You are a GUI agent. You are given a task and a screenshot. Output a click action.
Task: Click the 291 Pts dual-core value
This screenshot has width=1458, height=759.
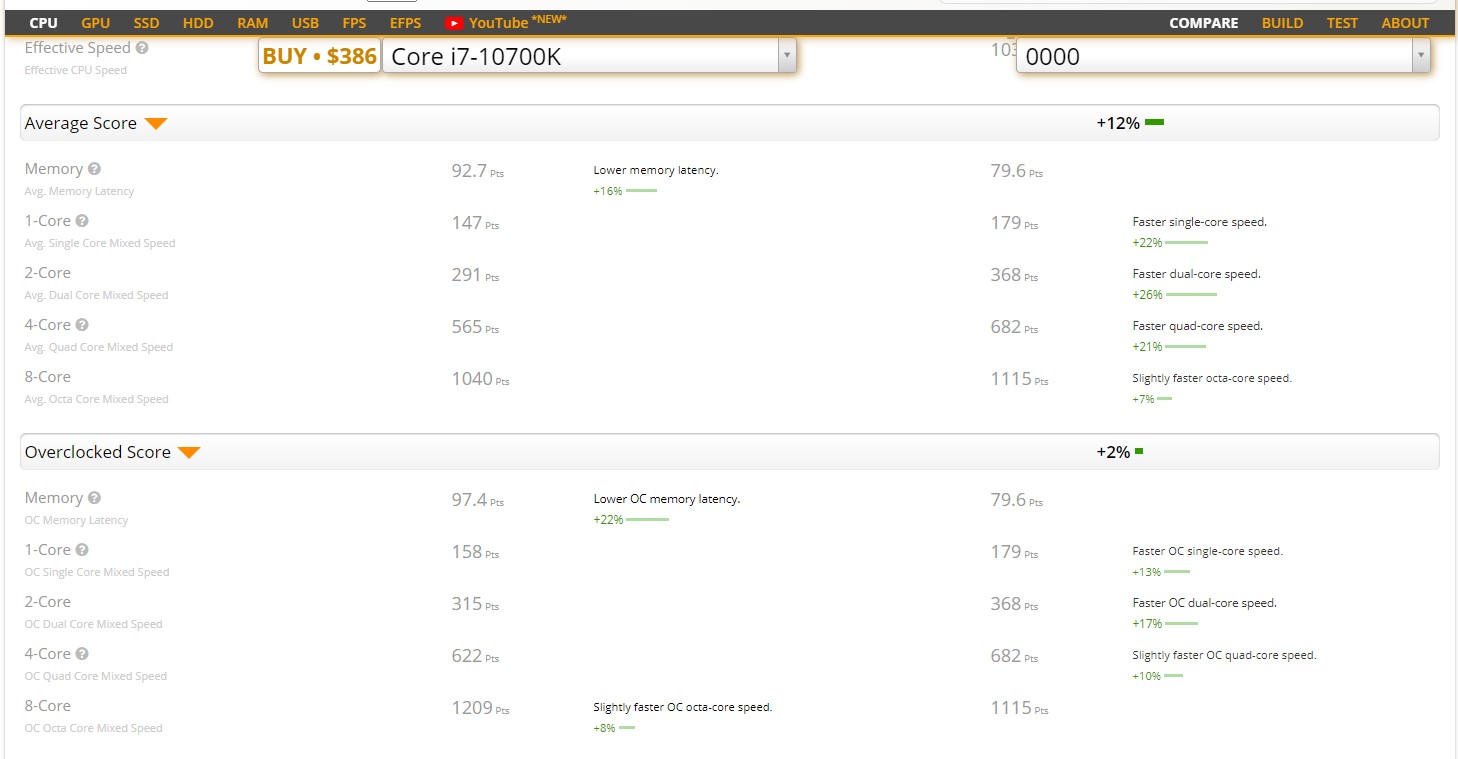click(x=475, y=275)
